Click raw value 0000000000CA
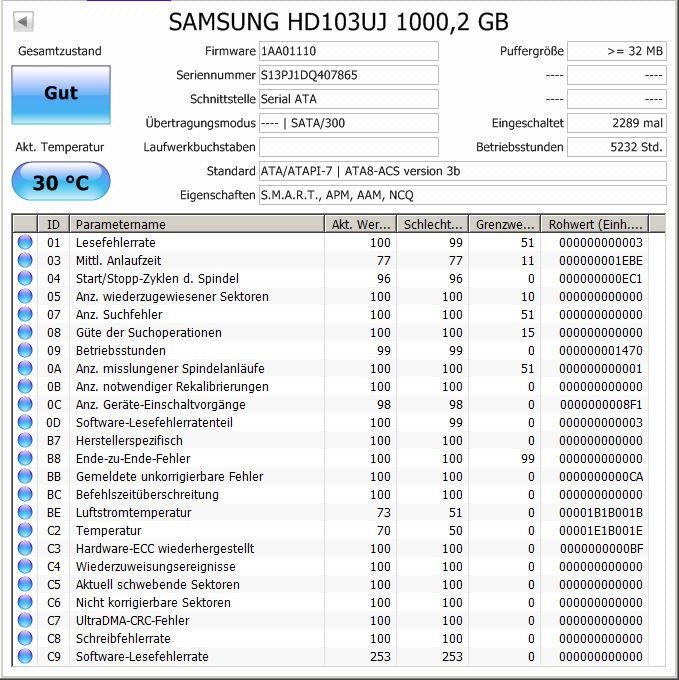Image resolution: width=679 pixels, height=680 pixels. pos(601,477)
